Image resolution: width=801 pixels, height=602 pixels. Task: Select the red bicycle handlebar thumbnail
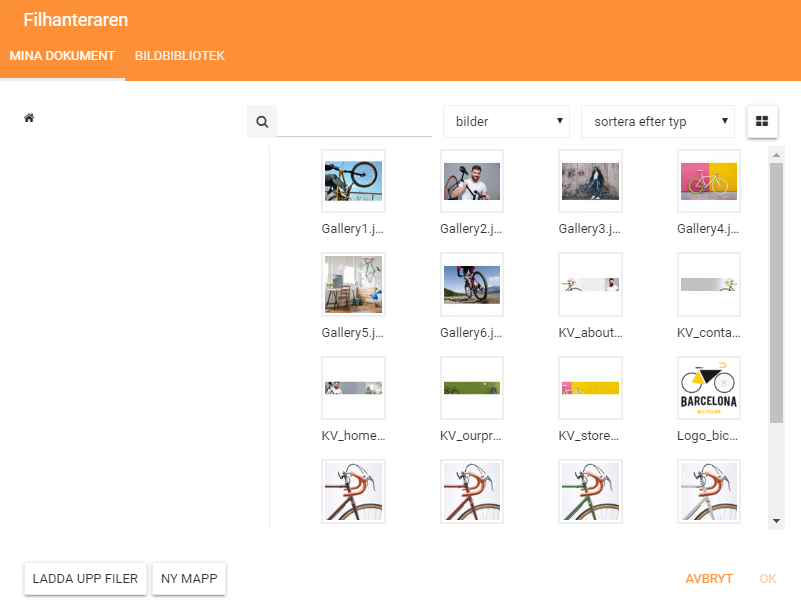[x=472, y=492]
